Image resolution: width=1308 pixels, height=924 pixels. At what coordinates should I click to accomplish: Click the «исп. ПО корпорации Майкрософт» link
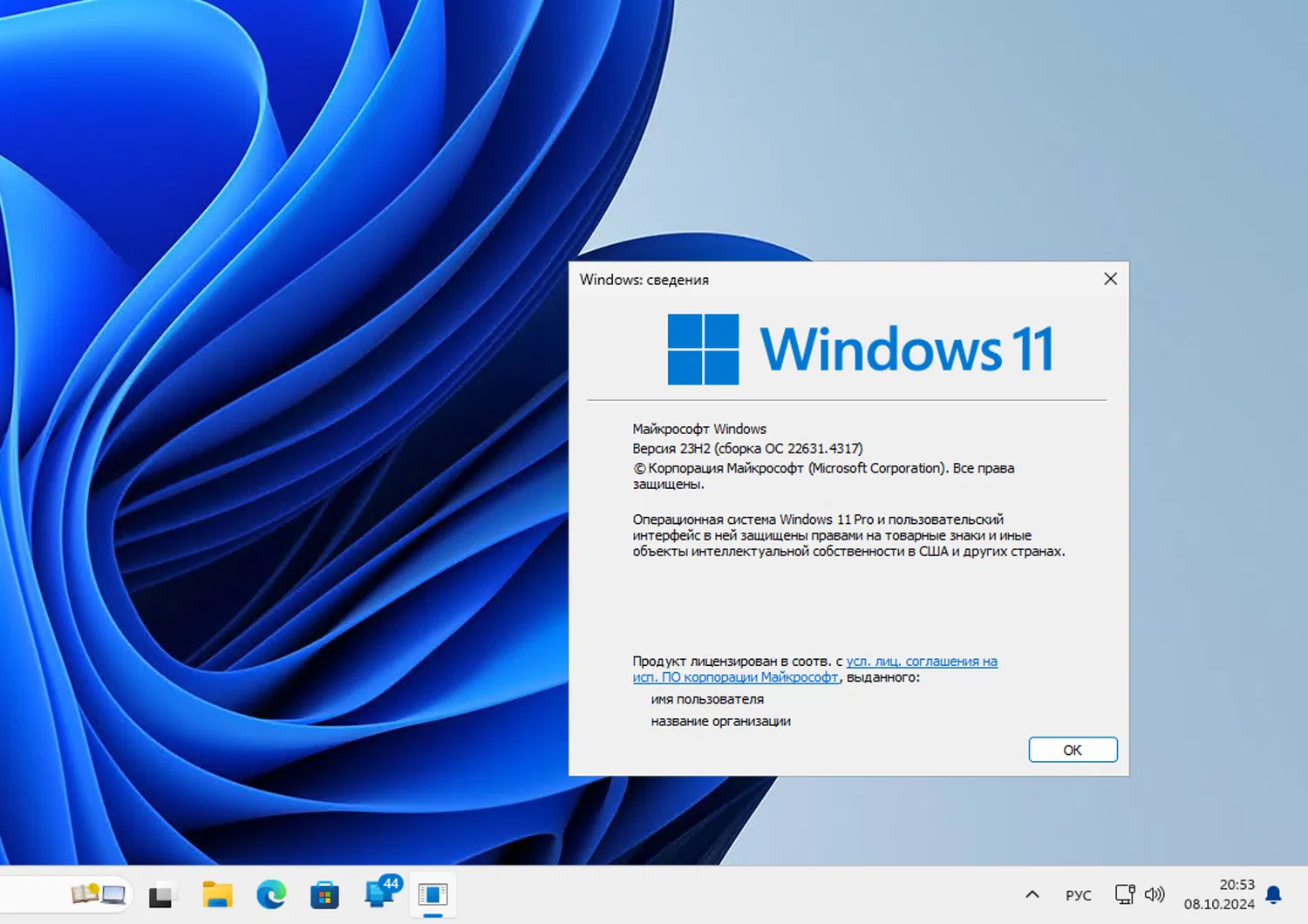coord(734,677)
